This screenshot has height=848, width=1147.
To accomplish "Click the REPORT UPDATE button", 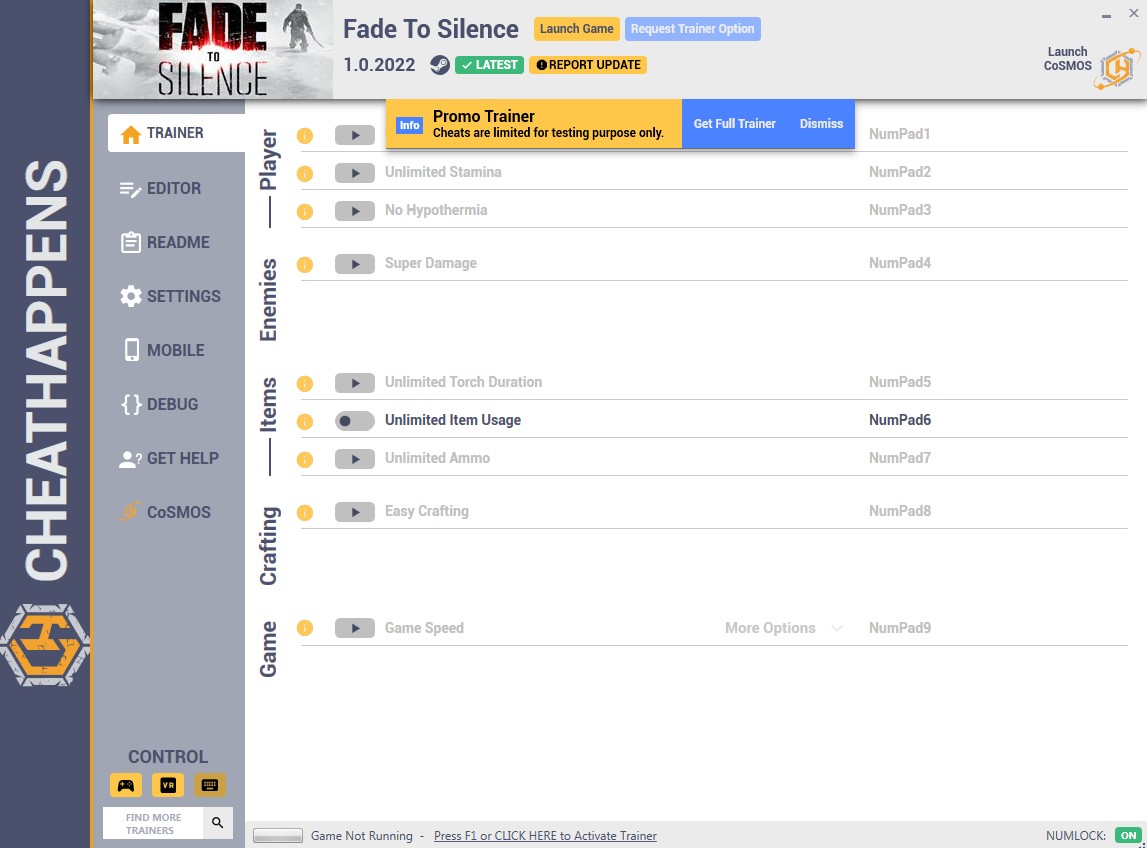I will tap(588, 65).
